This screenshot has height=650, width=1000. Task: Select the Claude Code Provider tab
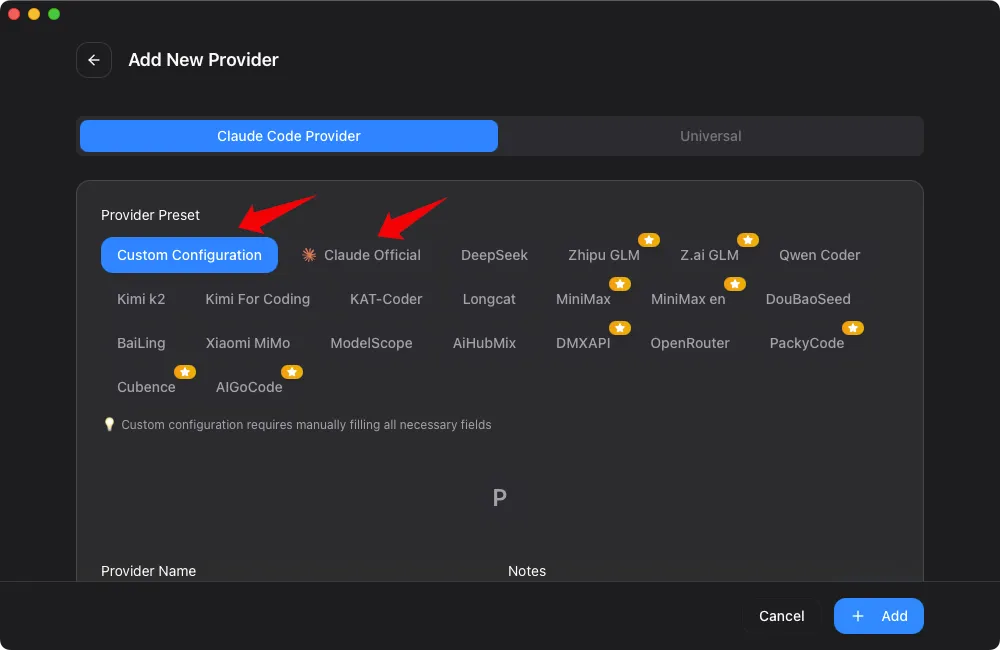coord(288,136)
